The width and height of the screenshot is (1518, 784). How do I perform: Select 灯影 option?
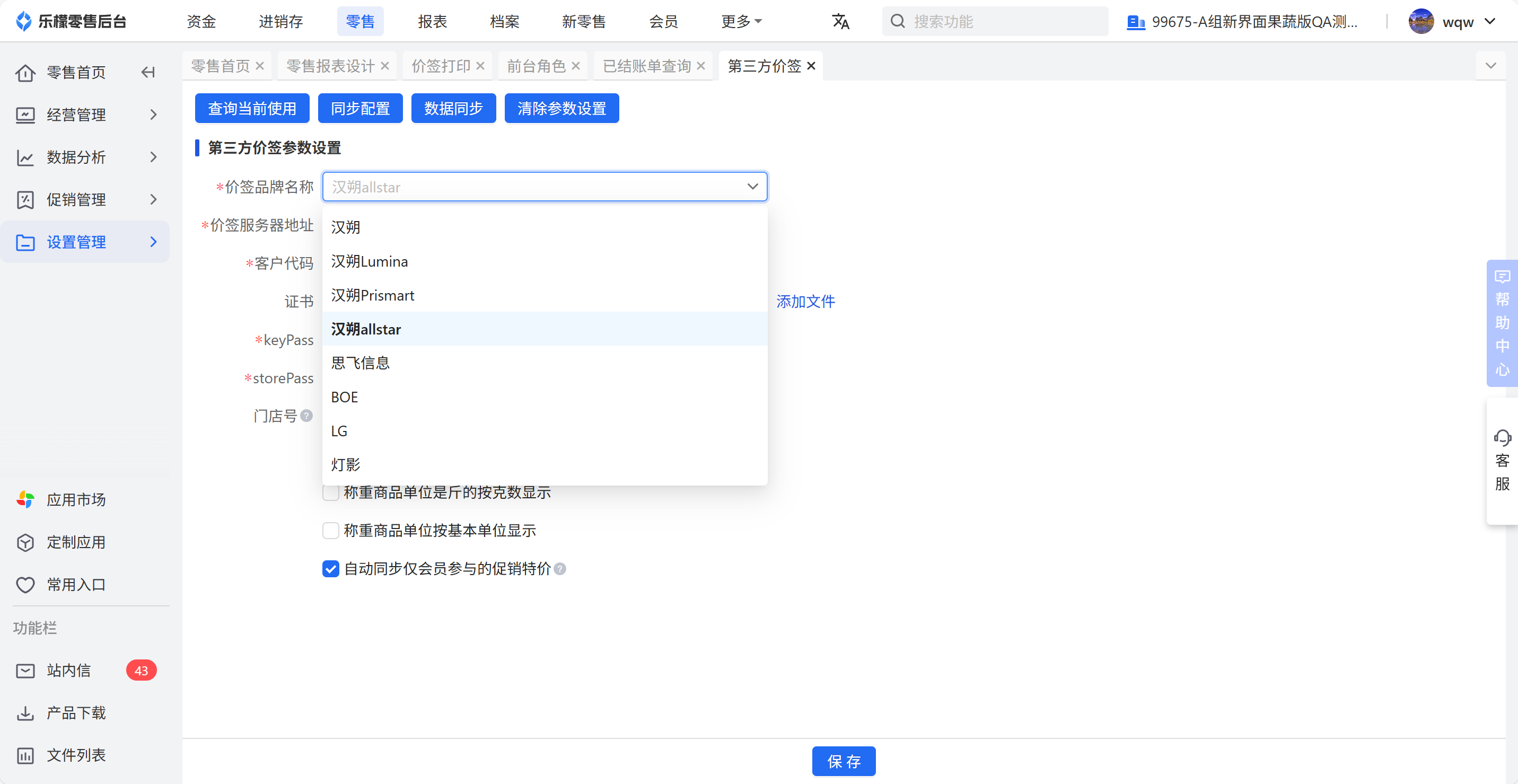coord(545,465)
